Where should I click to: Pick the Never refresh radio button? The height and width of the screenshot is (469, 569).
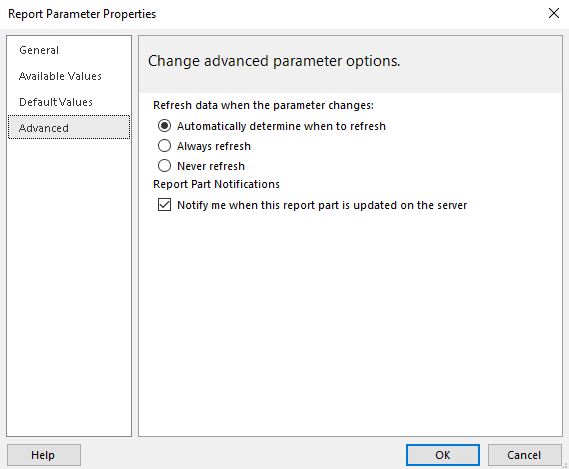(164, 166)
